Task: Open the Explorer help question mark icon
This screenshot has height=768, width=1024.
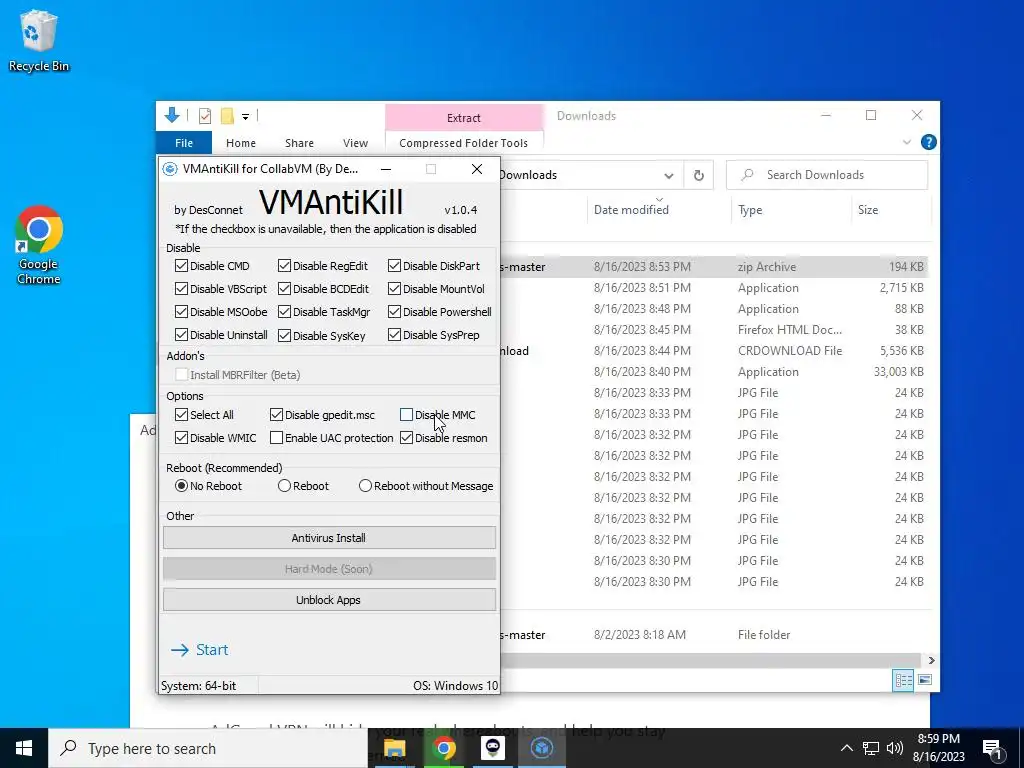Action: pos(928,142)
